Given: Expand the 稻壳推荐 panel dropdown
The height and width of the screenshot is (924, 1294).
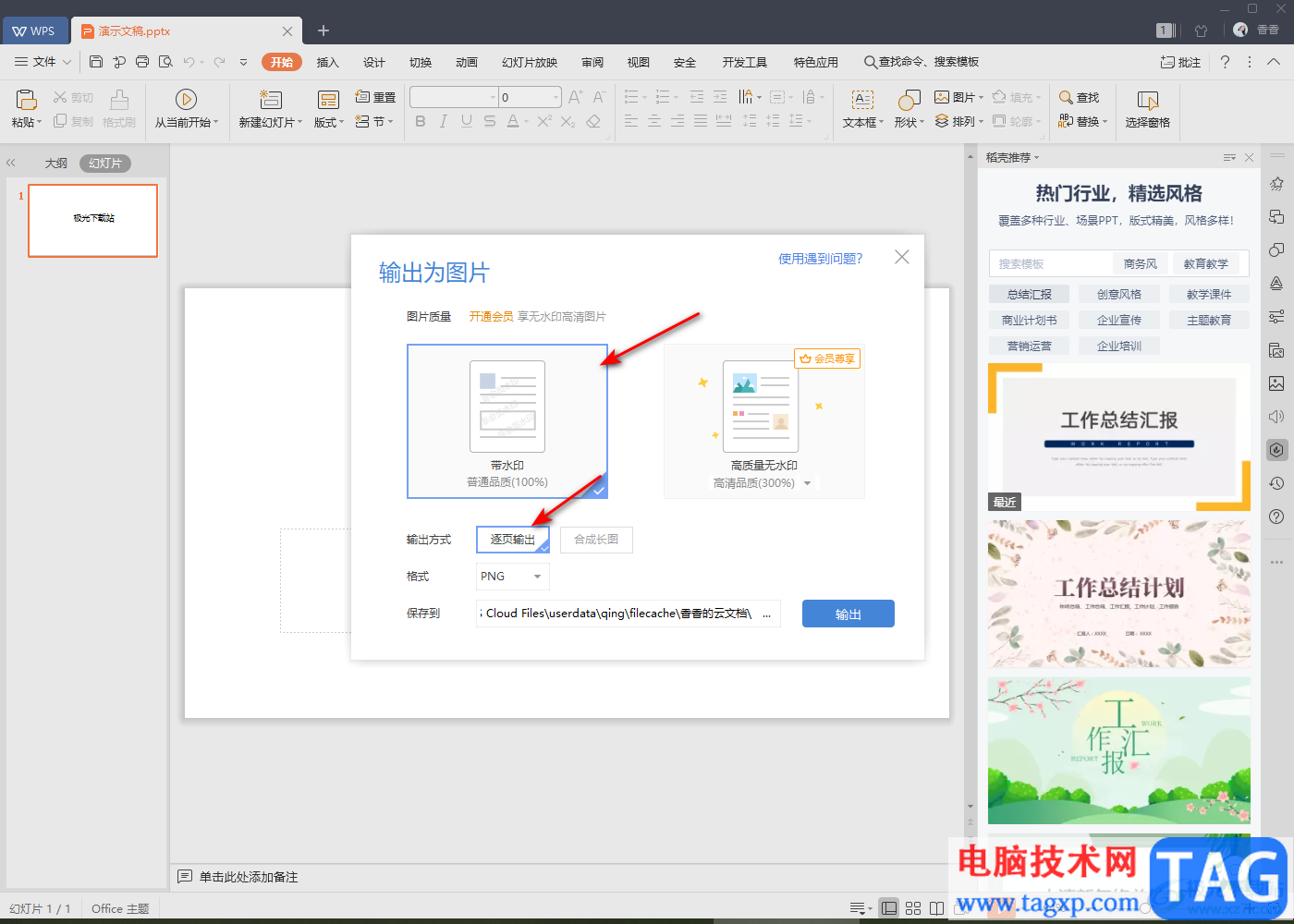Looking at the screenshot, I should point(1012,158).
